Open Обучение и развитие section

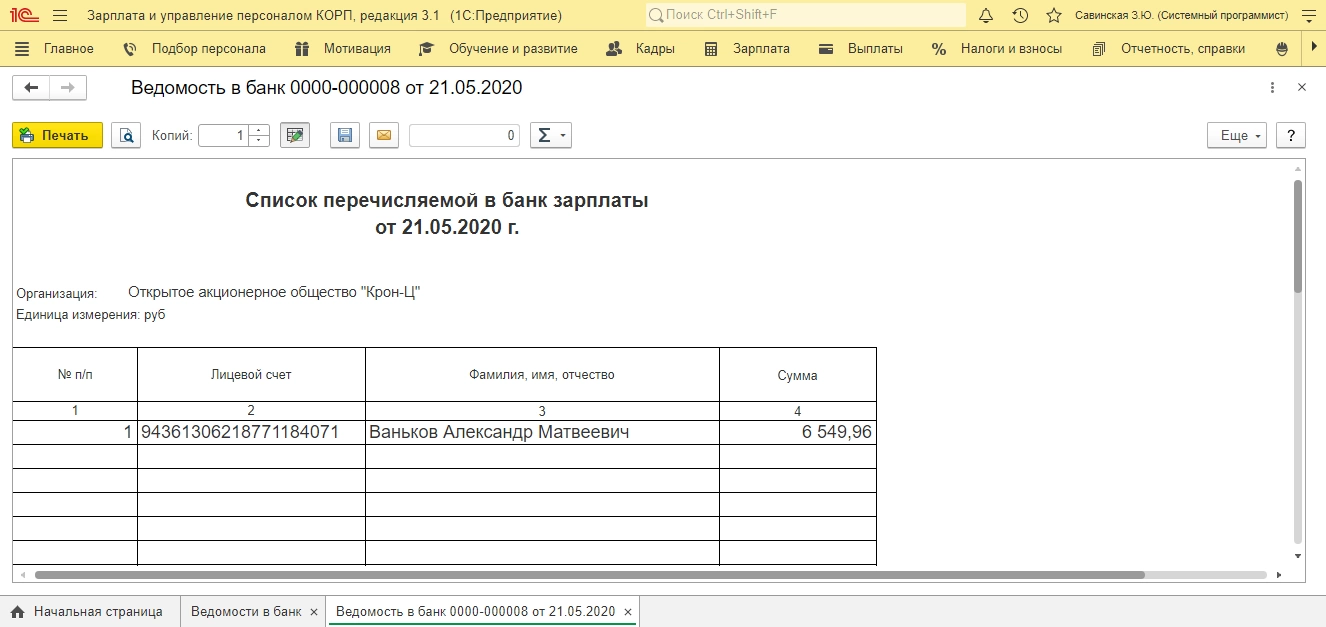click(x=498, y=48)
